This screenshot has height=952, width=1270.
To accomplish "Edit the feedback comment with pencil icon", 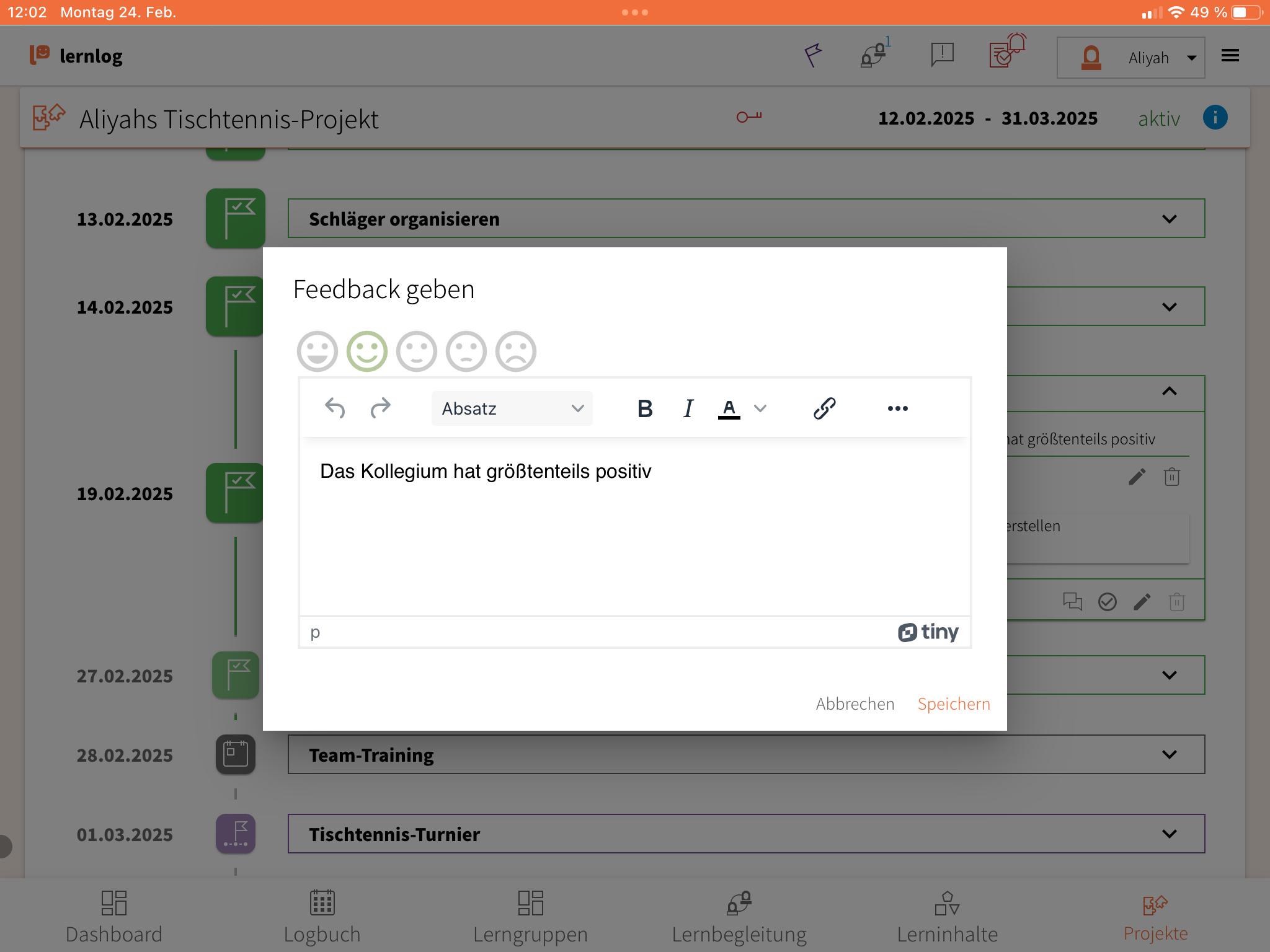I will click(1137, 477).
